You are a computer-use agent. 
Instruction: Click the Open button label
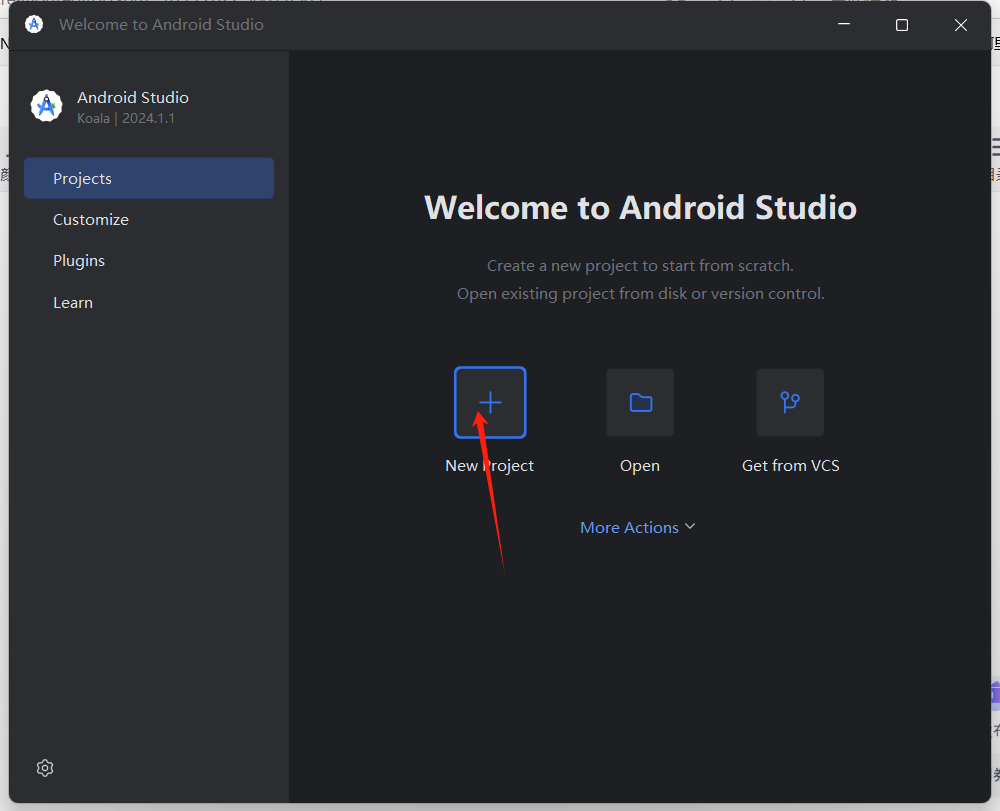point(640,465)
